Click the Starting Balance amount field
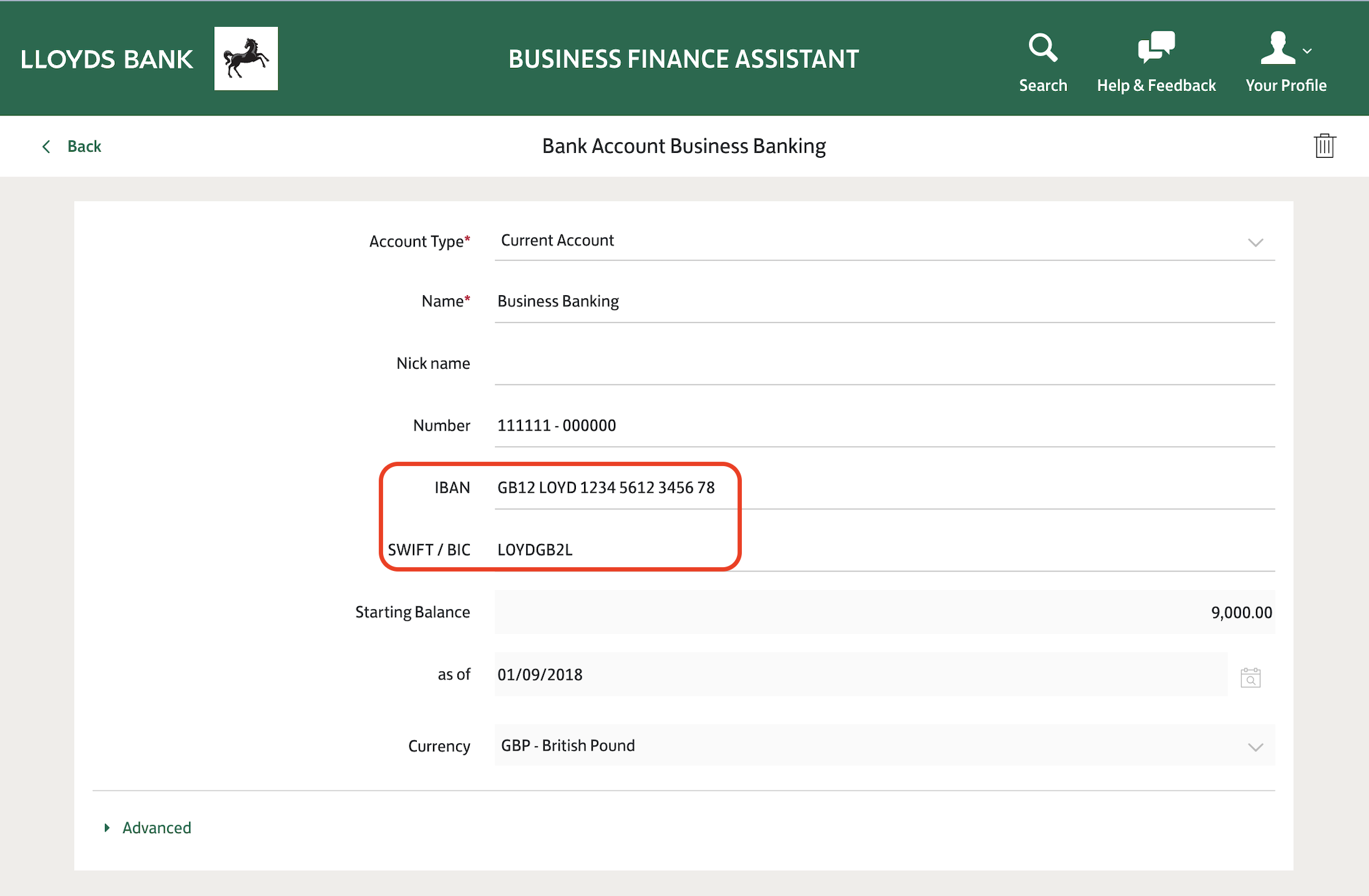1369x896 pixels. point(874,612)
